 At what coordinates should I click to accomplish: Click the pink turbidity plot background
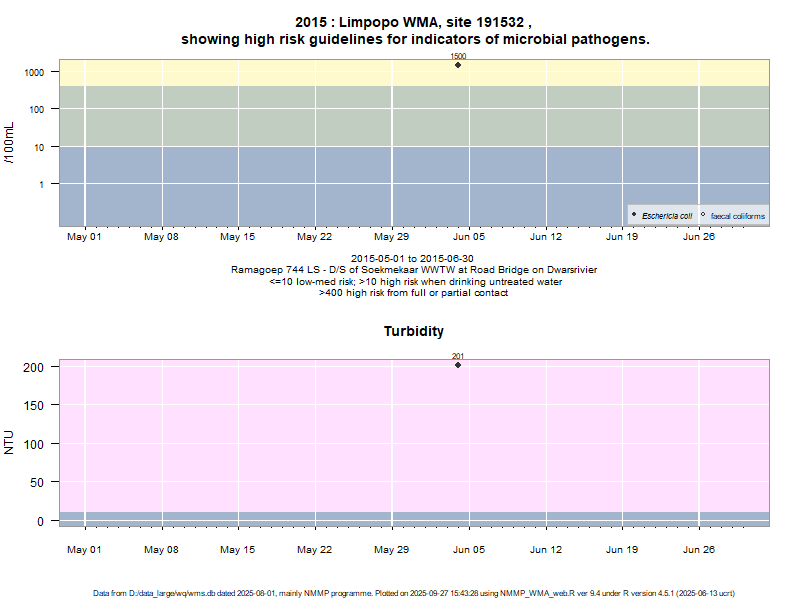click(x=250, y=440)
